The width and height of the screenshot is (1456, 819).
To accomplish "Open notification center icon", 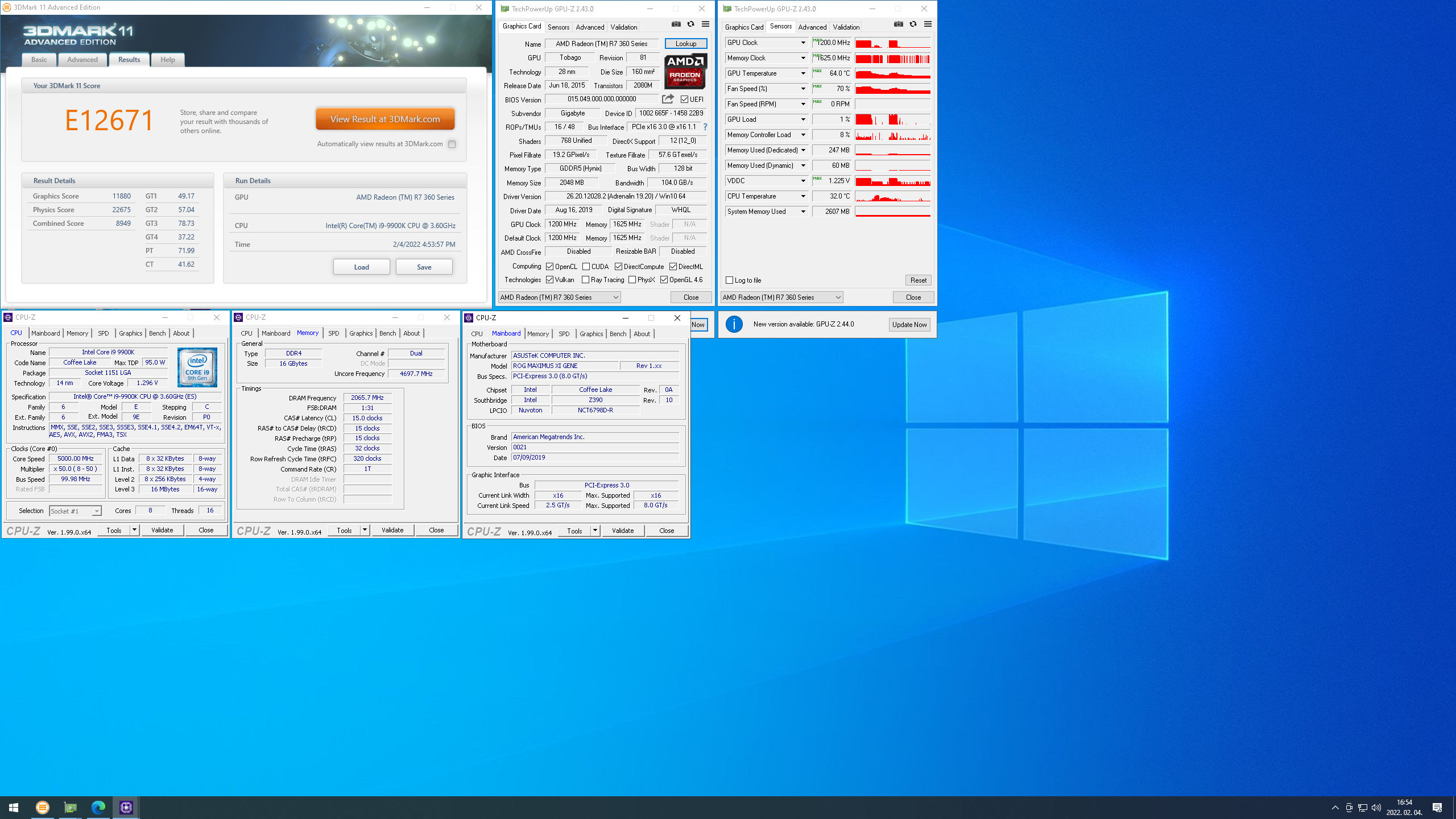I will click(x=1437, y=808).
